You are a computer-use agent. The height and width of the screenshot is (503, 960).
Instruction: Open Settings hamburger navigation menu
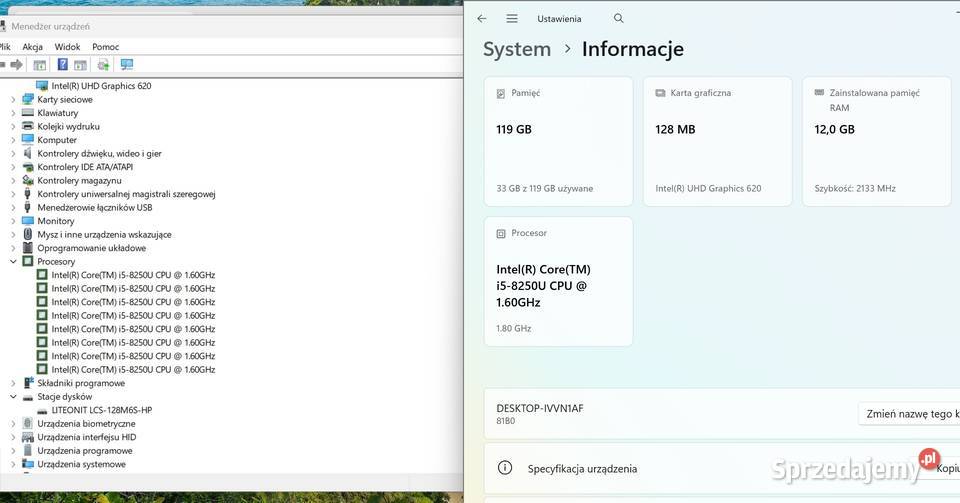click(512, 18)
